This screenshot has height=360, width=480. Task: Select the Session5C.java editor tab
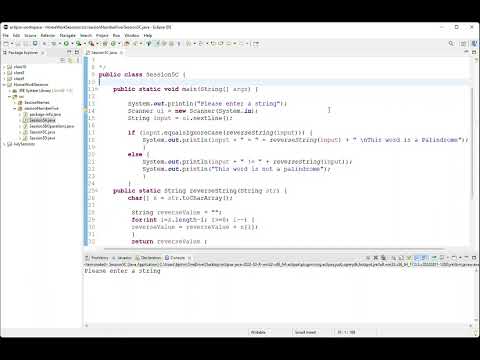coord(104,53)
